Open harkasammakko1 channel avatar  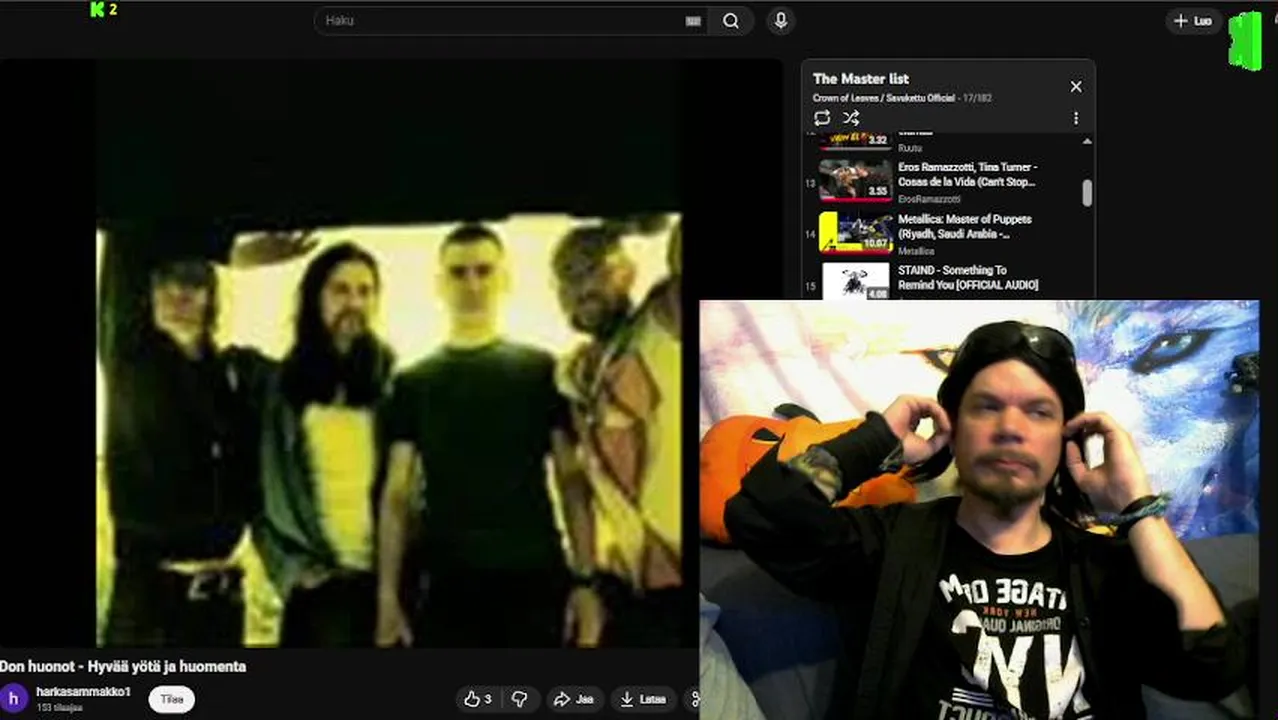(x=14, y=698)
